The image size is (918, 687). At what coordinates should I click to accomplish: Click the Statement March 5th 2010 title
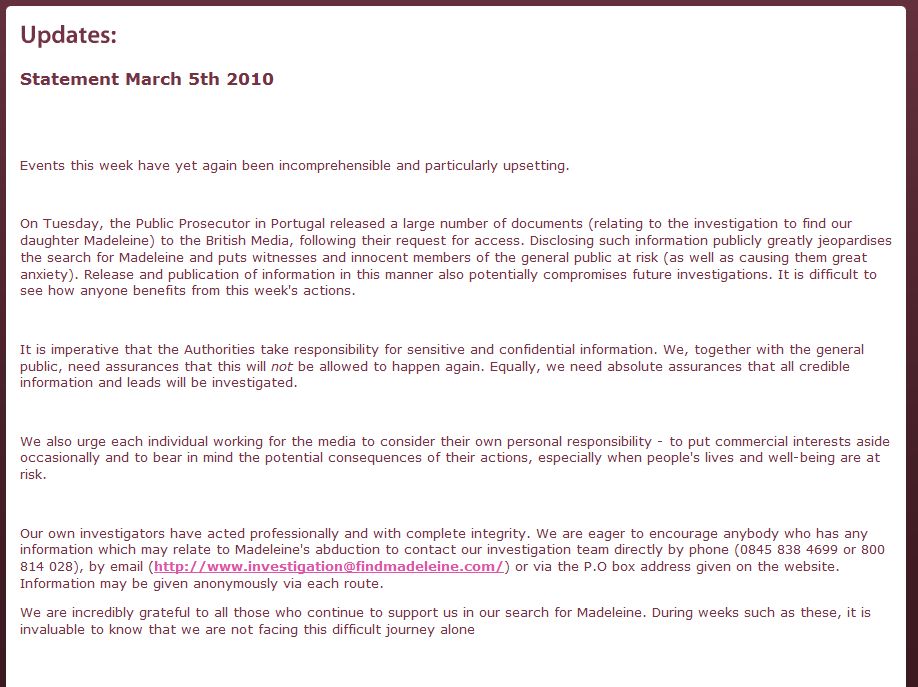[x=146, y=79]
